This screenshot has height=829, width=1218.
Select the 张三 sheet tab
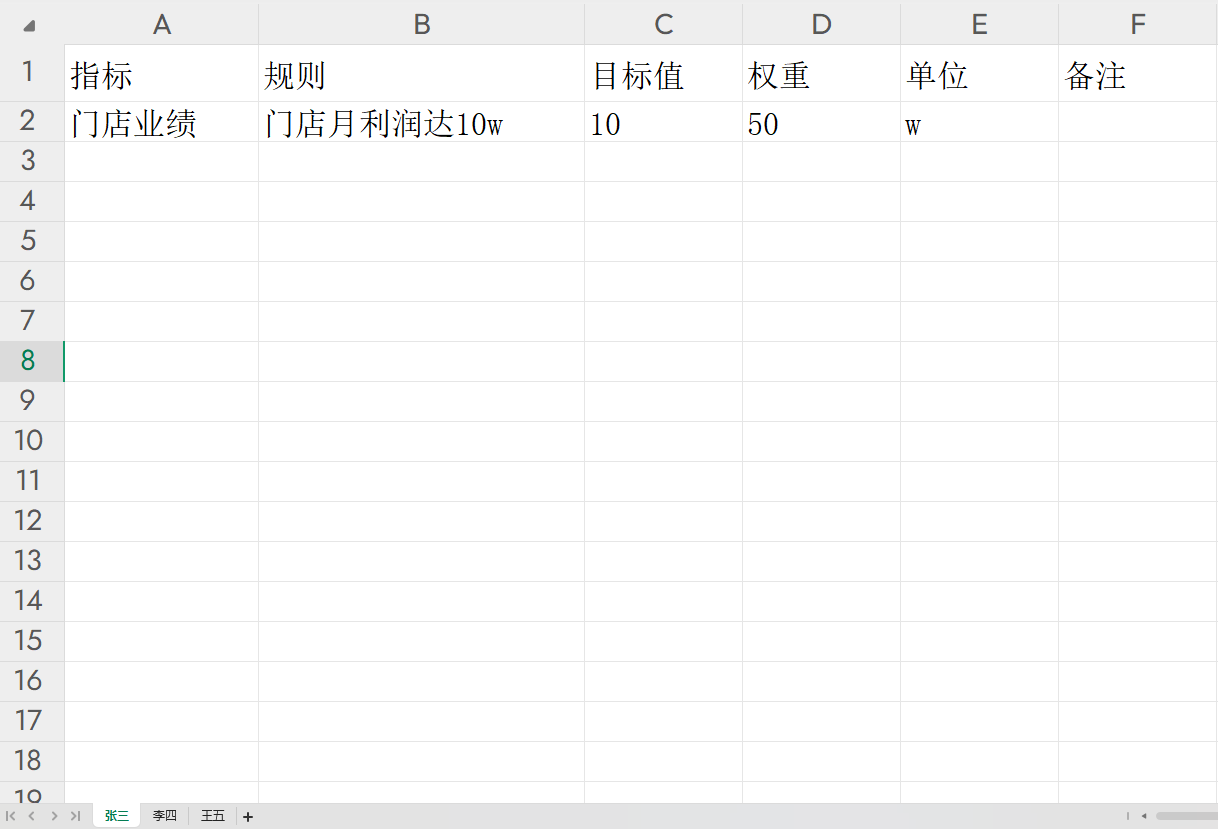[x=117, y=816]
